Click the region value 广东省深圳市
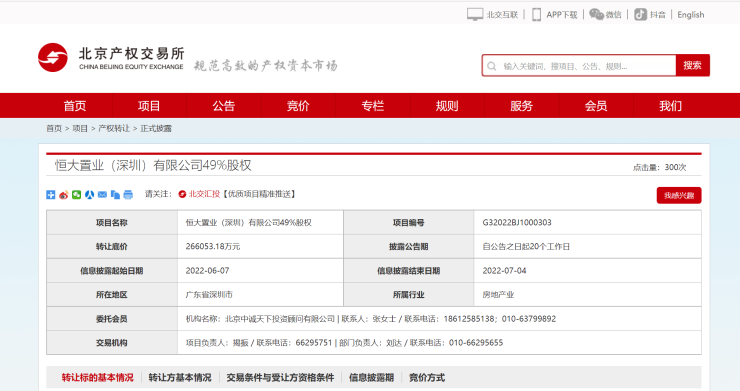Viewport: 740px width, 391px height. point(209,295)
